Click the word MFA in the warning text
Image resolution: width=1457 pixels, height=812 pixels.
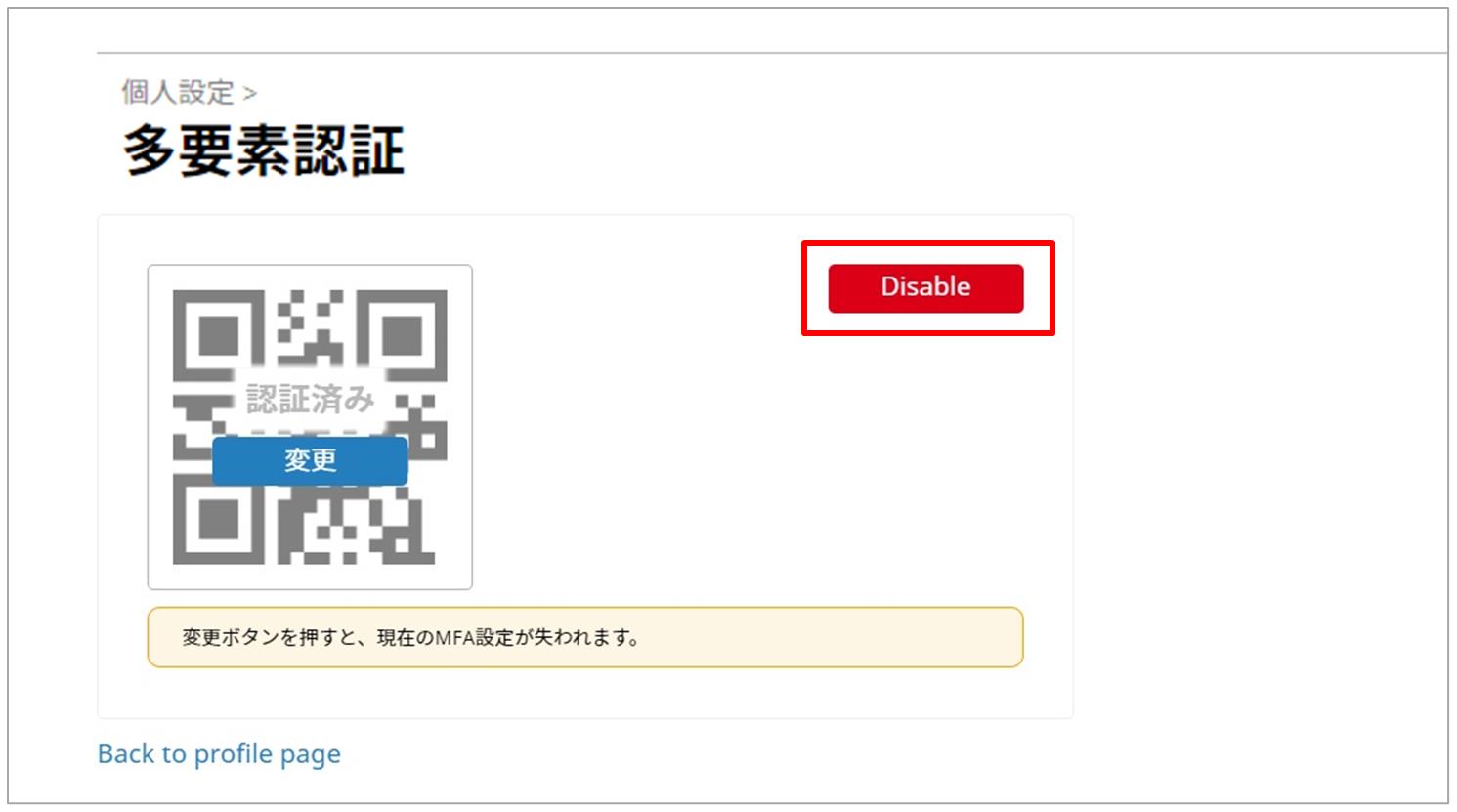click(455, 638)
